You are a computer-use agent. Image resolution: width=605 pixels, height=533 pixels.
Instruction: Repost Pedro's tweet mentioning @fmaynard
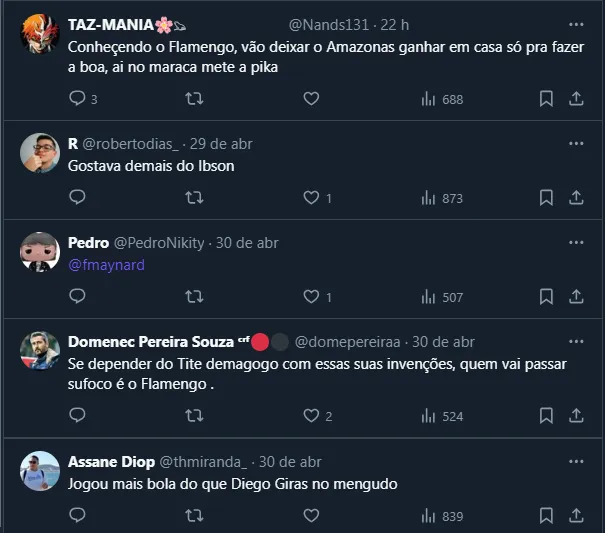(x=195, y=297)
